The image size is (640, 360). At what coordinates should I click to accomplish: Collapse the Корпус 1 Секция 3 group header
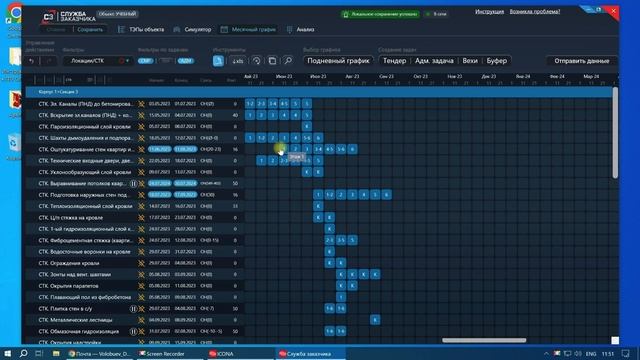[x=318, y=92]
